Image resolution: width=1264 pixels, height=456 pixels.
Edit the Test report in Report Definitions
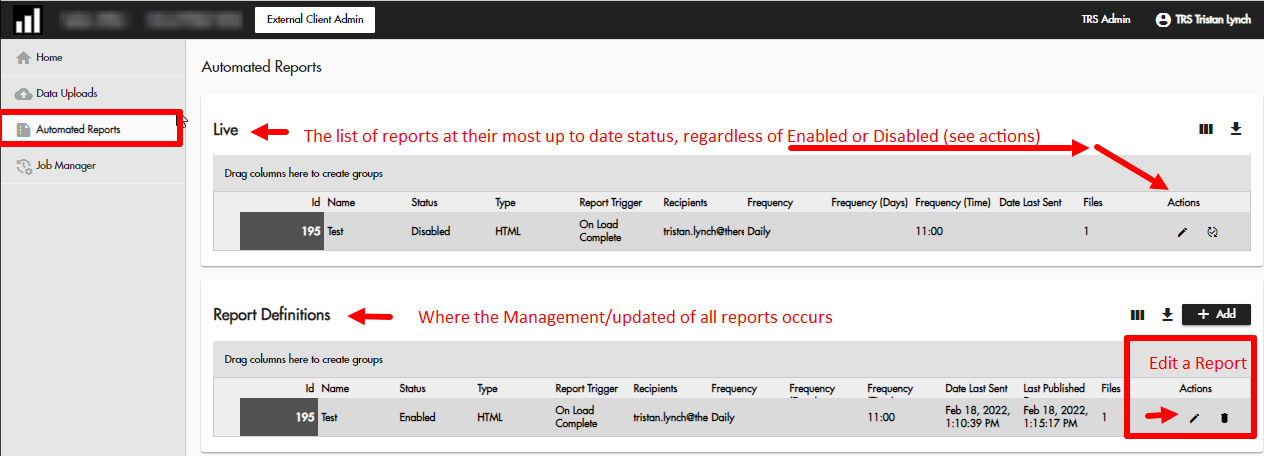pos(1194,417)
